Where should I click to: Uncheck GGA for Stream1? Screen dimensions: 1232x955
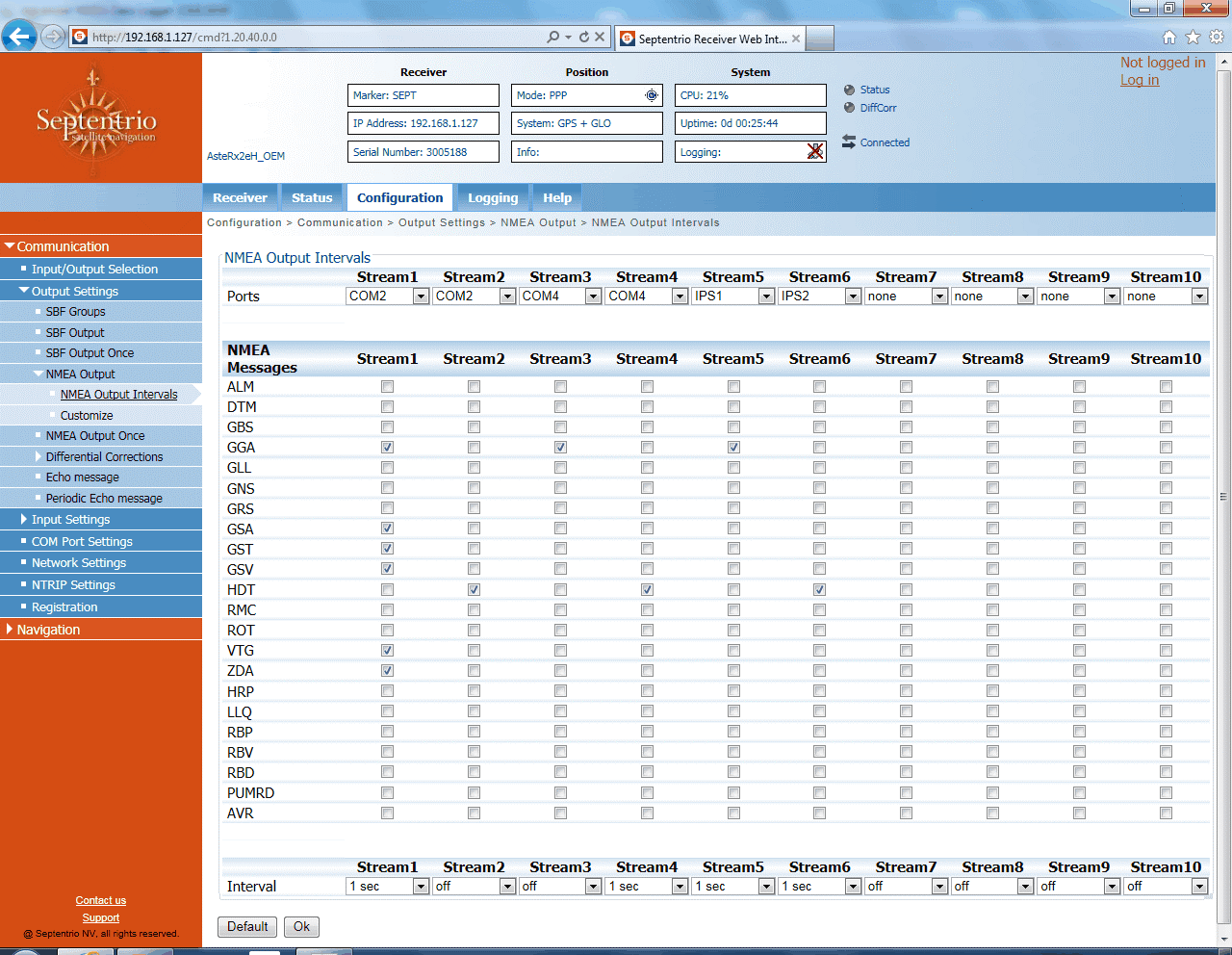(x=387, y=448)
